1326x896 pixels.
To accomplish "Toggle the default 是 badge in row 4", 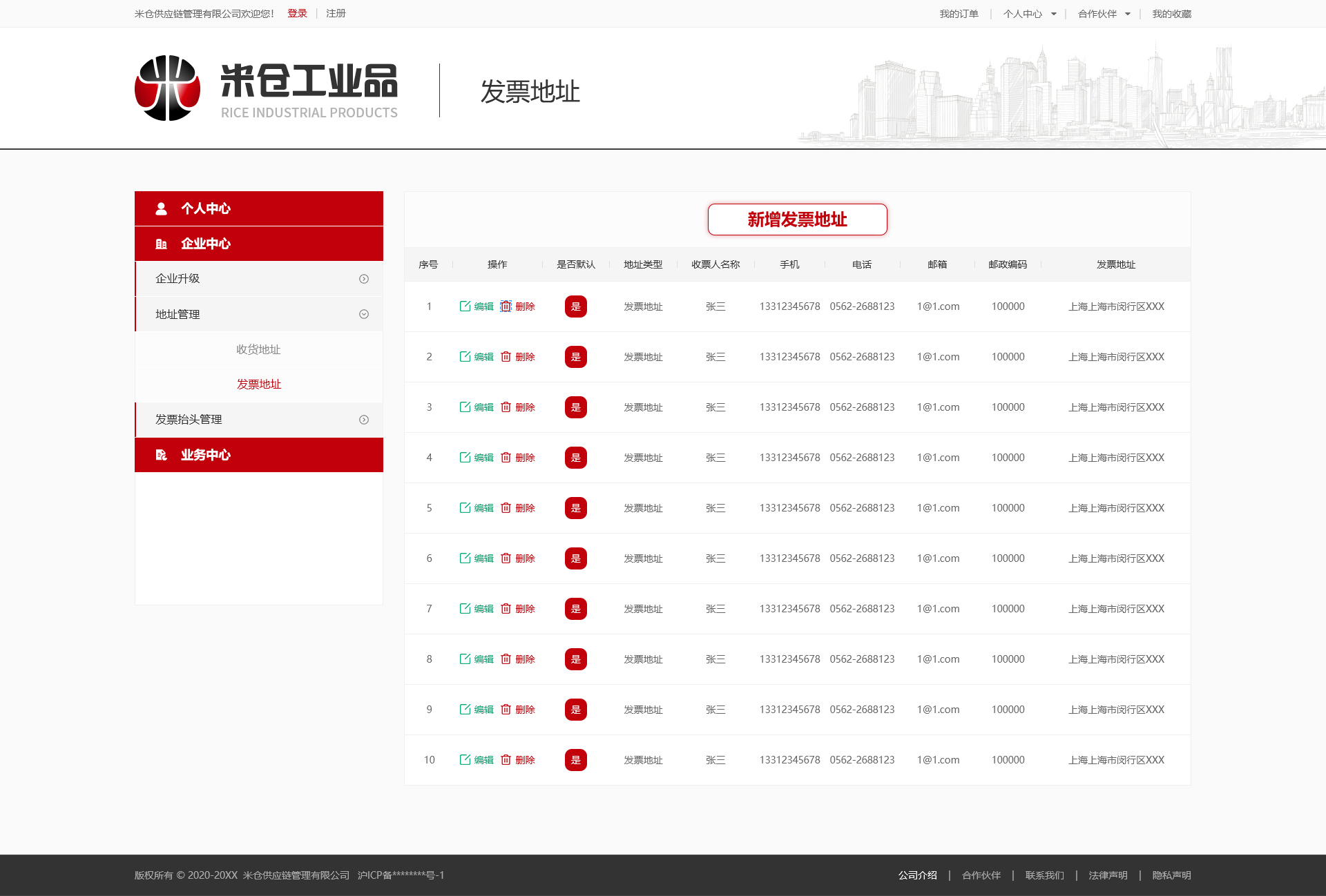I will 575,458.
